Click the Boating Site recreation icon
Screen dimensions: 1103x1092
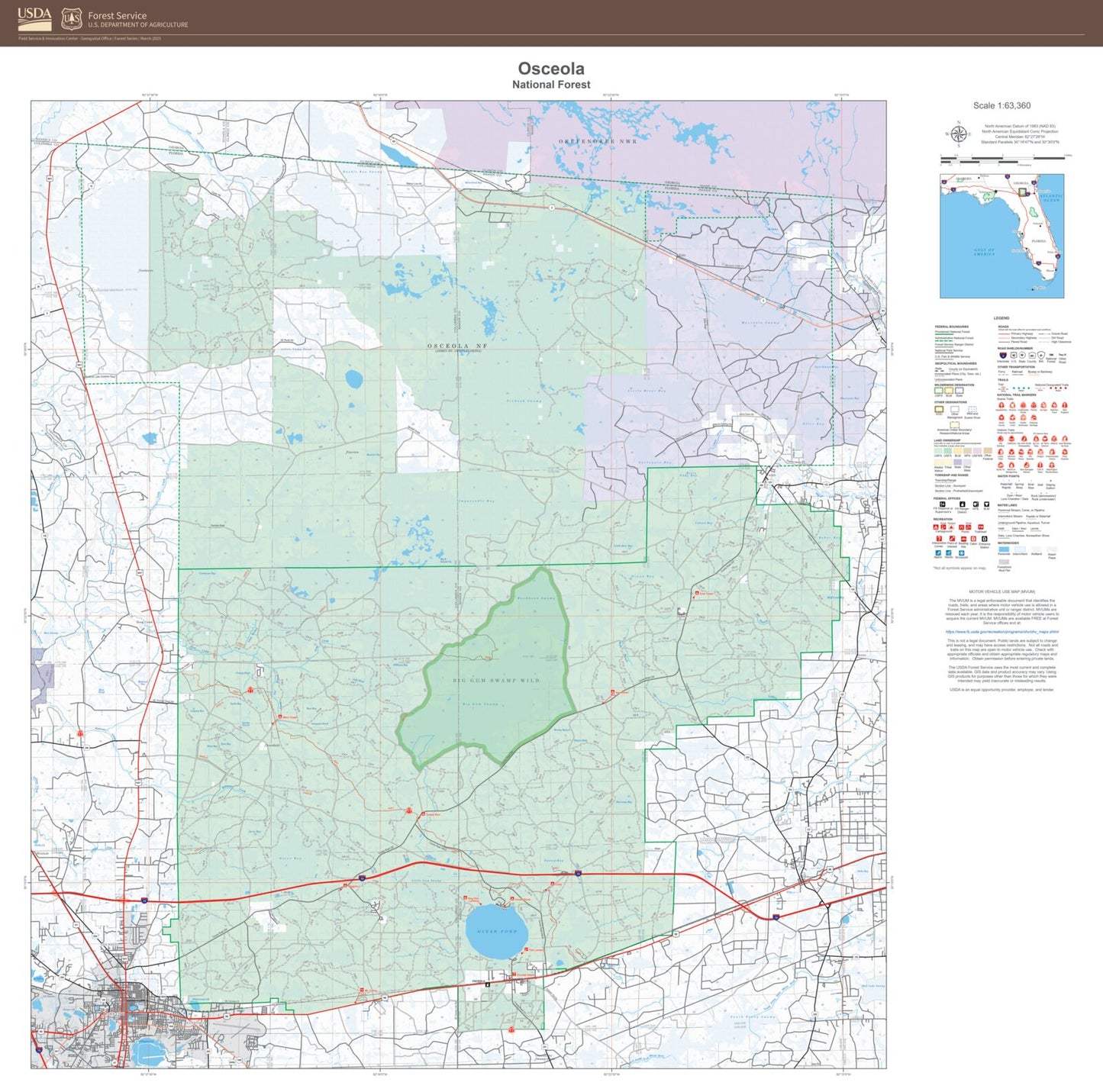pos(962,539)
